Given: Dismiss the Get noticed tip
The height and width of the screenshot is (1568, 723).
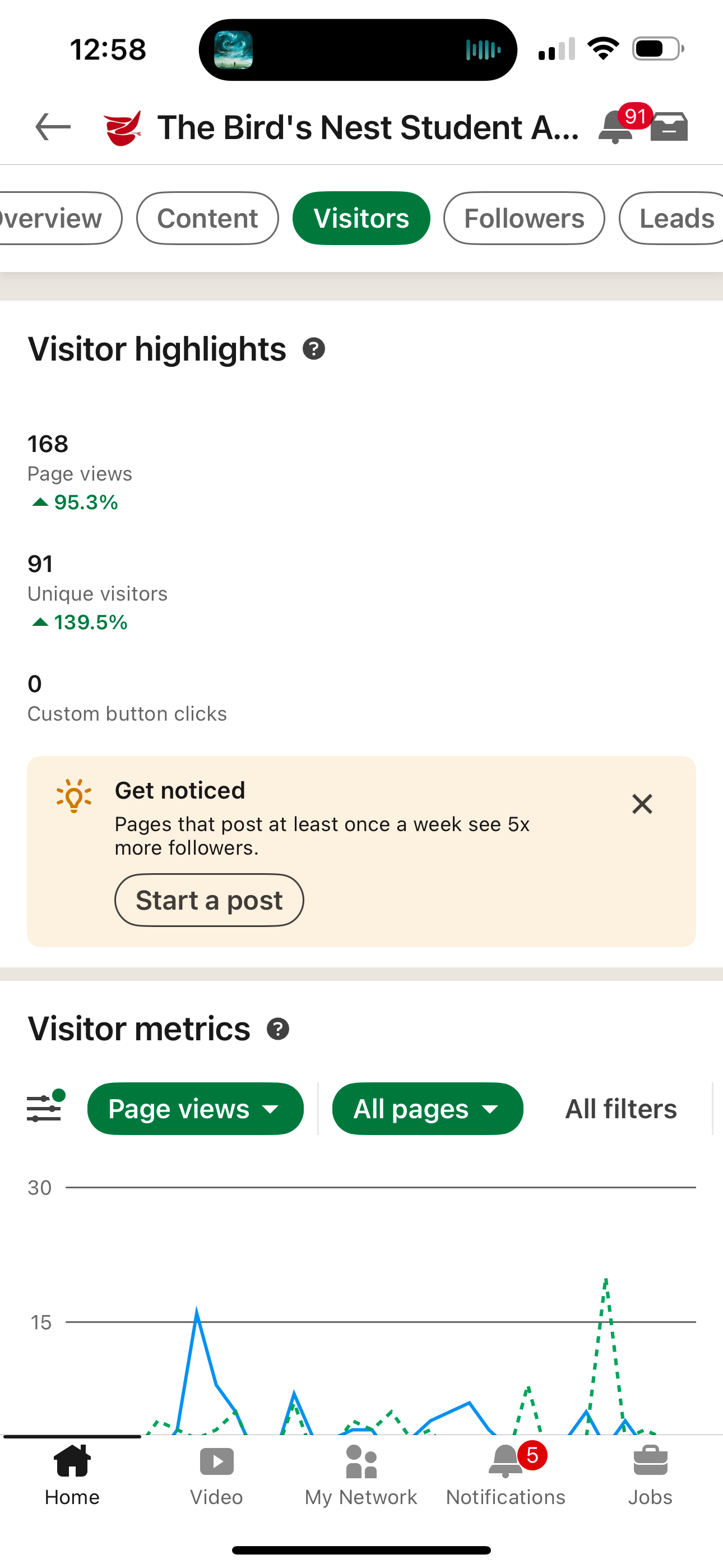Looking at the screenshot, I should coord(642,804).
